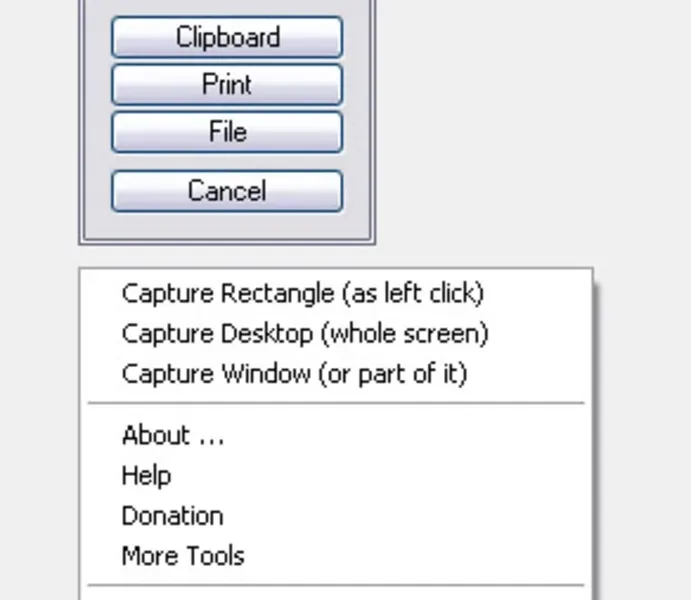Click the Donation entry below Help

tap(172, 516)
